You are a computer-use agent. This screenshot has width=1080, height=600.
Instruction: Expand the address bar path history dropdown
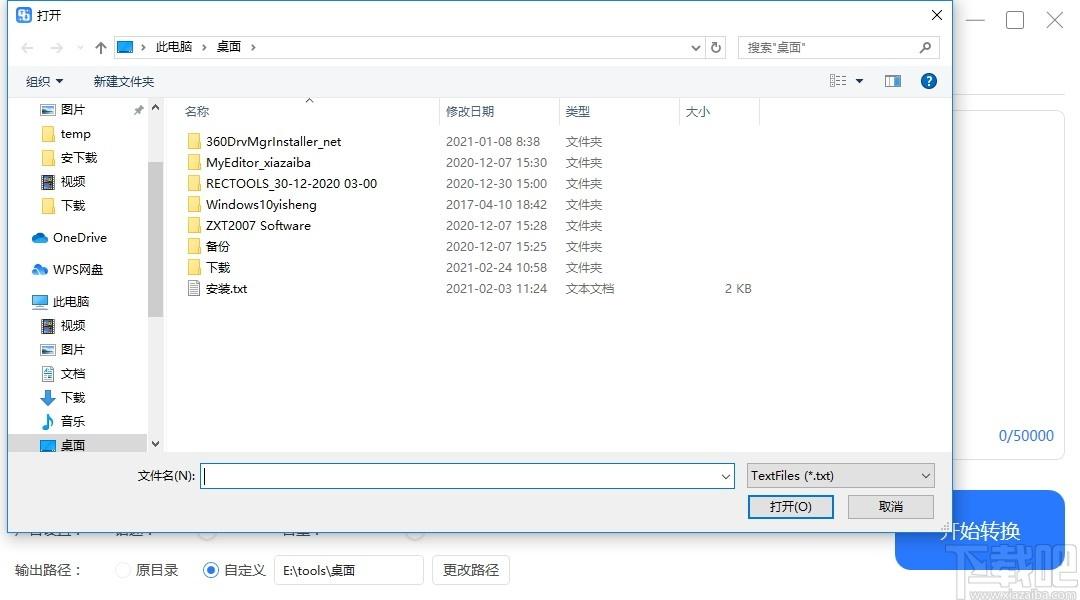pyautogui.click(x=696, y=47)
